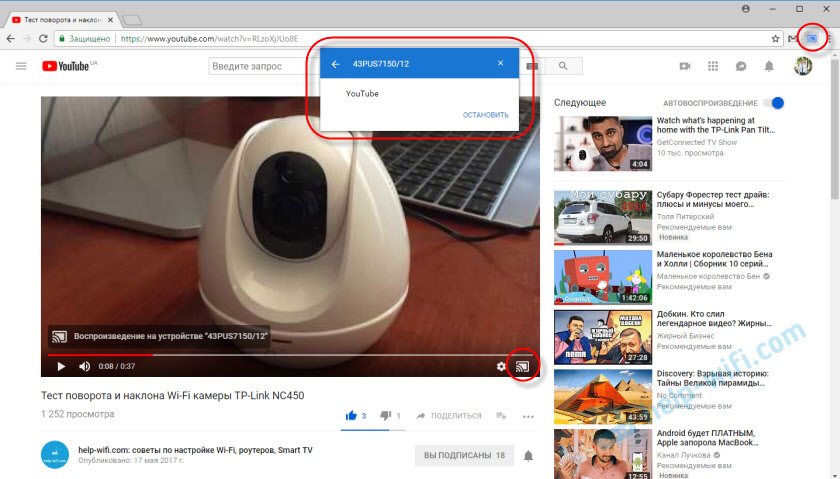Image resolution: width=840 pixels, height=479 pixels.
Task: Open the YouTube apps grid icon
Action: click(712, 66)
